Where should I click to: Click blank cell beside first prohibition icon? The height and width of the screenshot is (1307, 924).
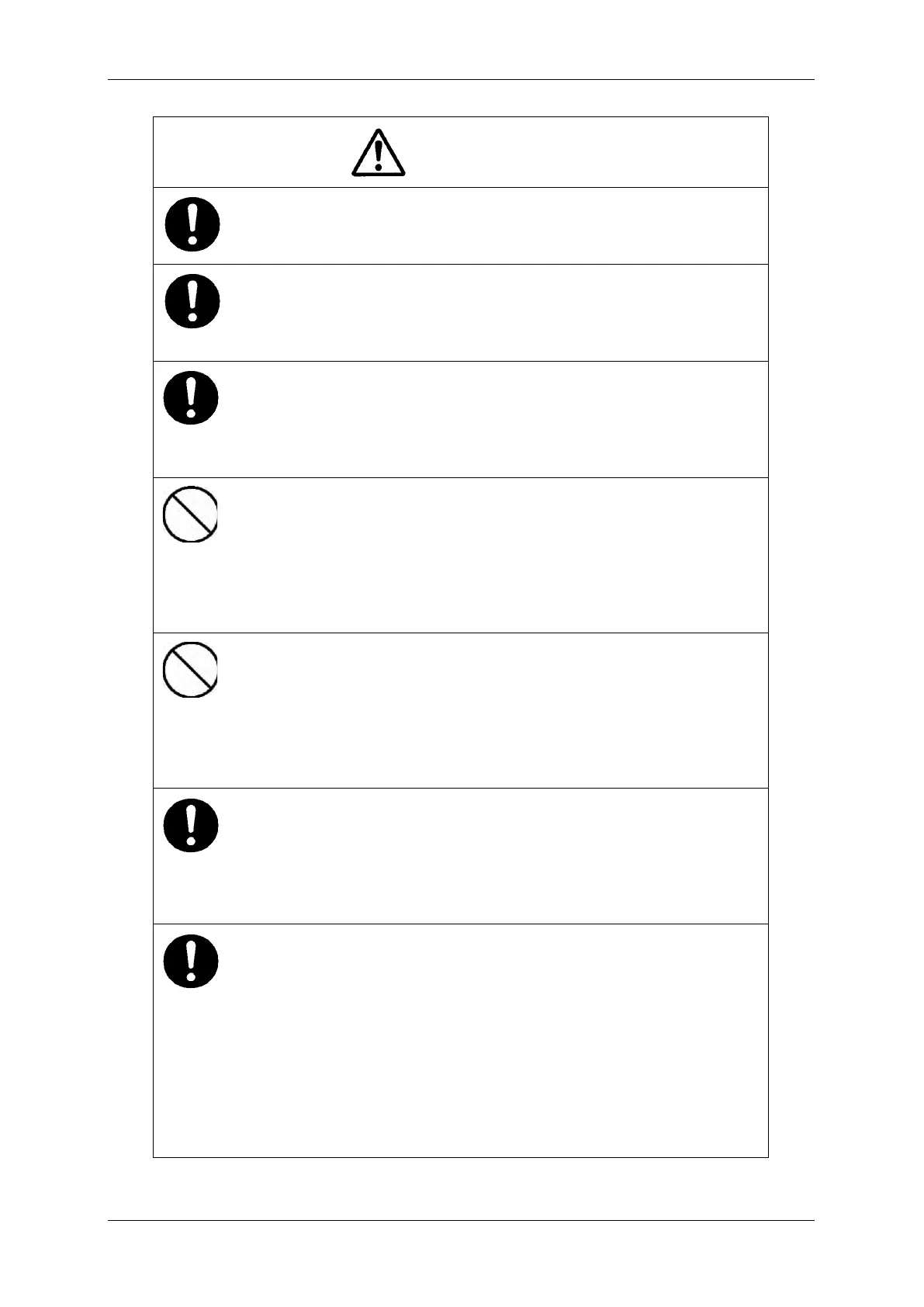(493, 555)
